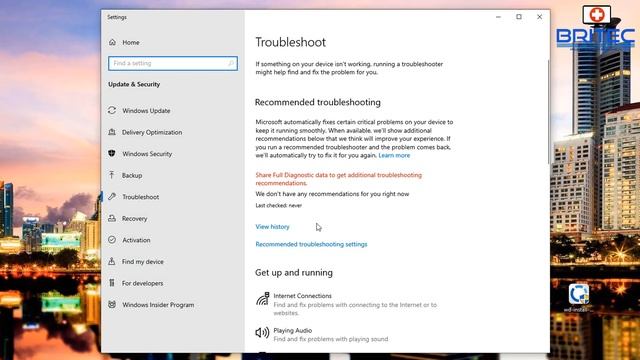Click the Learn more link
Screen dimensions: 640x360
click(x=394, y=156)
